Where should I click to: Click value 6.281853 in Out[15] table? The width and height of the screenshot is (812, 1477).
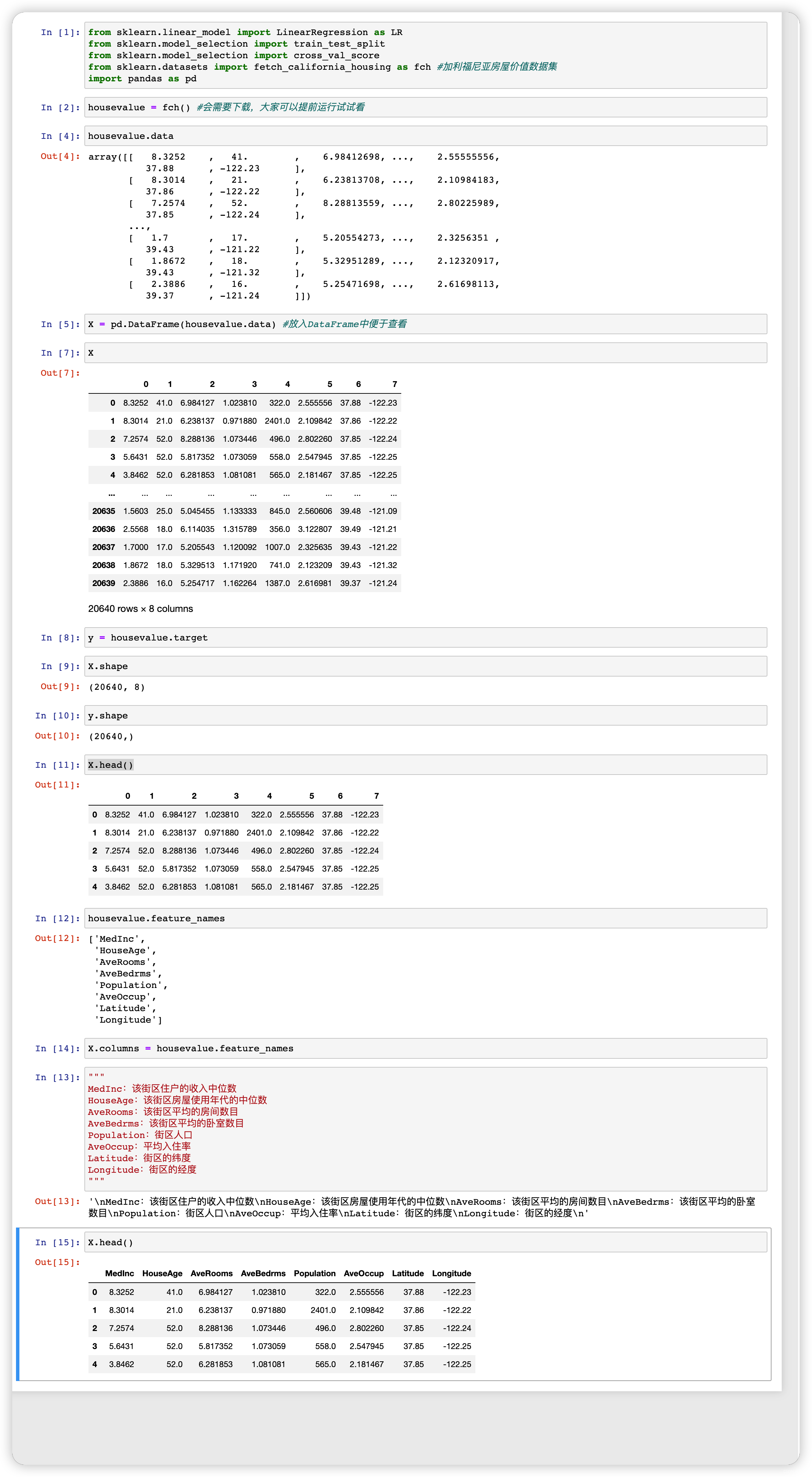click(216, 1364)
